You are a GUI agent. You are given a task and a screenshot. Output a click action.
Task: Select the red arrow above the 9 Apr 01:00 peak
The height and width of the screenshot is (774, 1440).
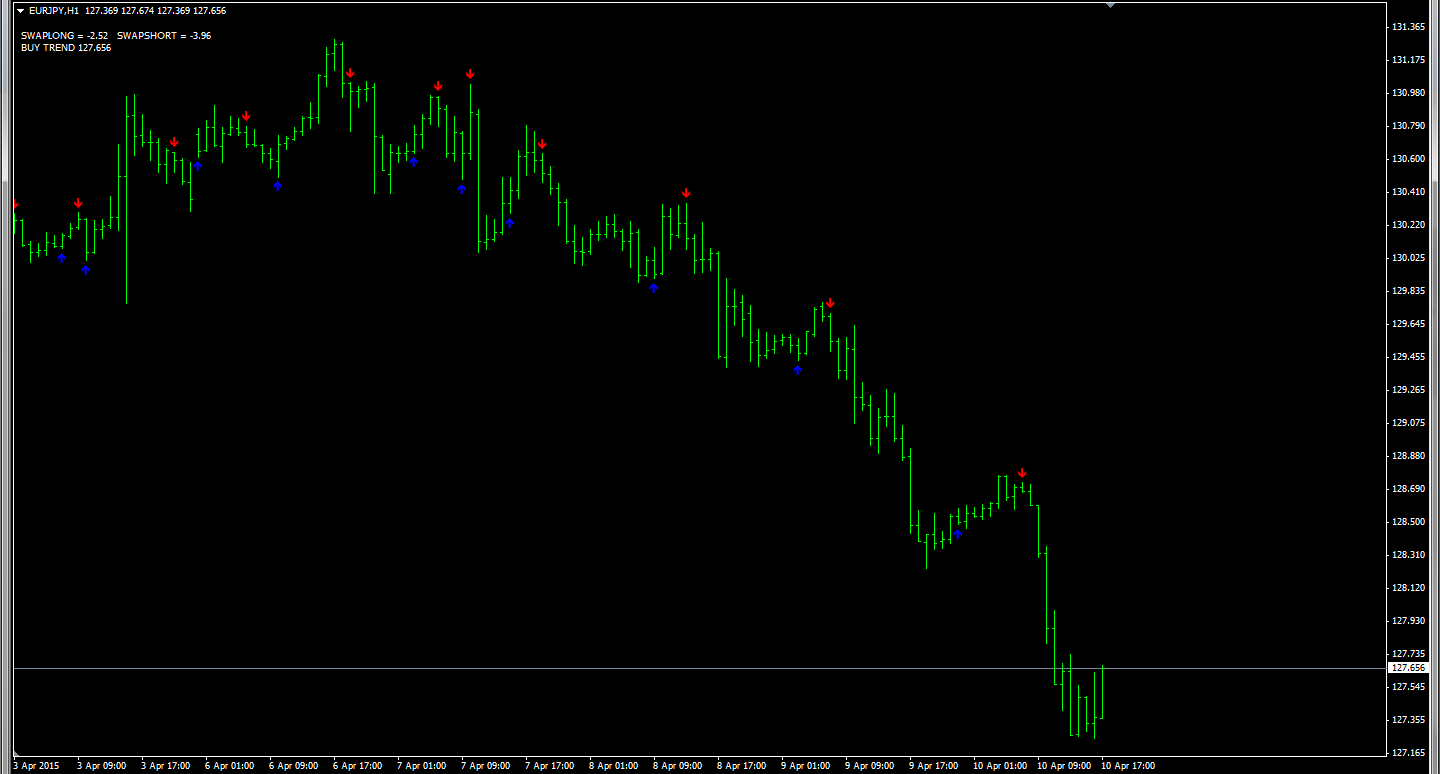pyautogui.click(x=829, y=302)
